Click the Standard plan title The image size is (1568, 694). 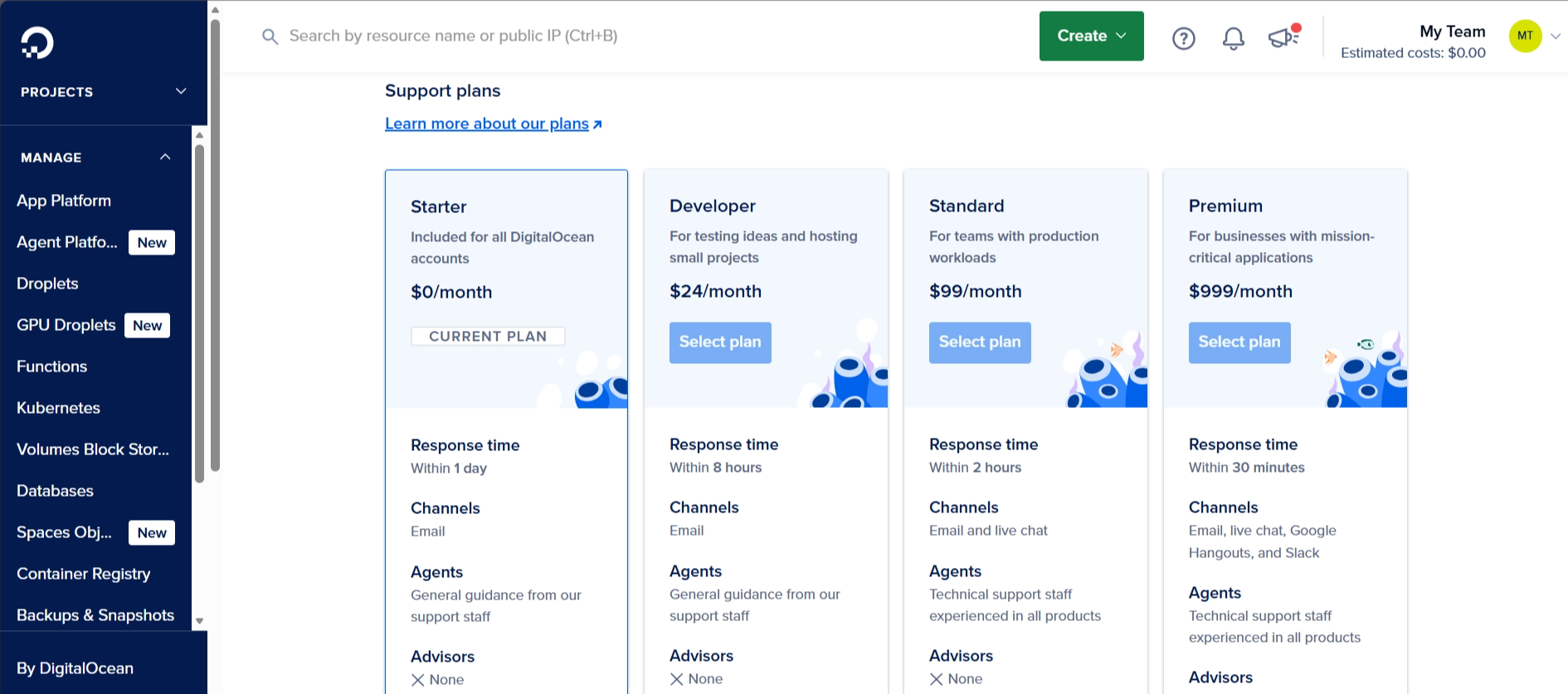point(967,206)
